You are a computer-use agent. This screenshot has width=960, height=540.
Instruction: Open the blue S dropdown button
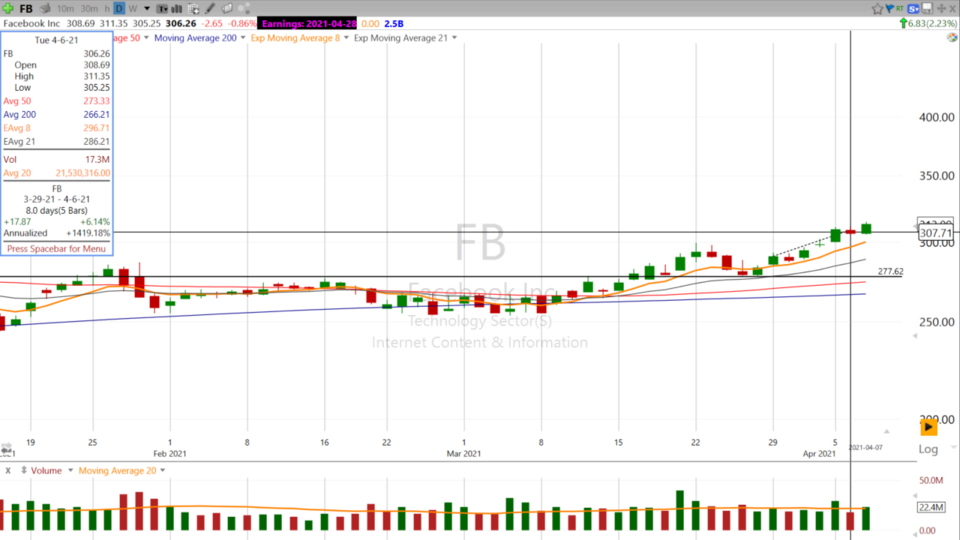tap(913, 9)
